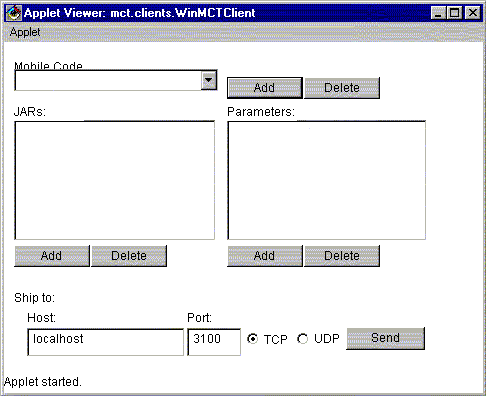This screenshot has width=486, height=396.
Task: Click the 'Parameters:' label
Action: [x=261, y=112]
